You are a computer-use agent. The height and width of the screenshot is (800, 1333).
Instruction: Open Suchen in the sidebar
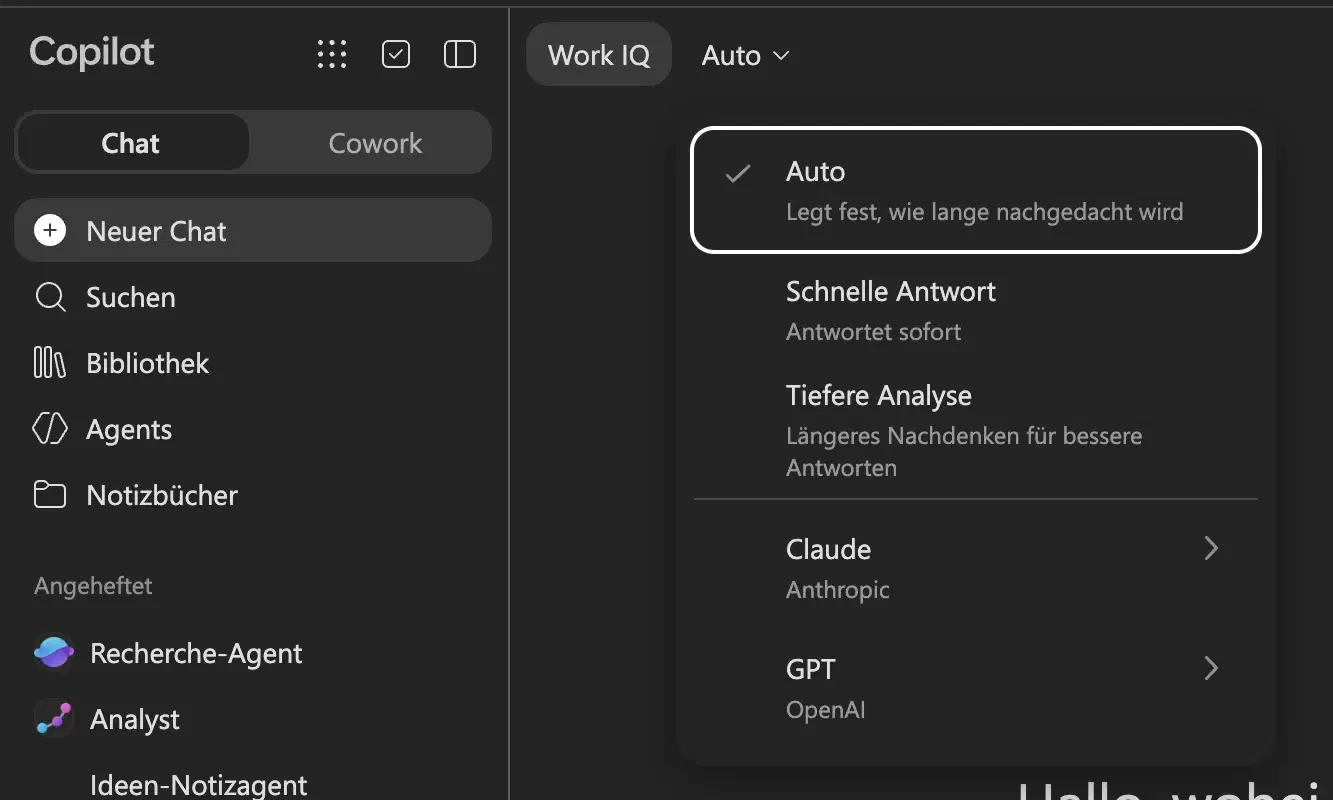click(x=253, y=297)
